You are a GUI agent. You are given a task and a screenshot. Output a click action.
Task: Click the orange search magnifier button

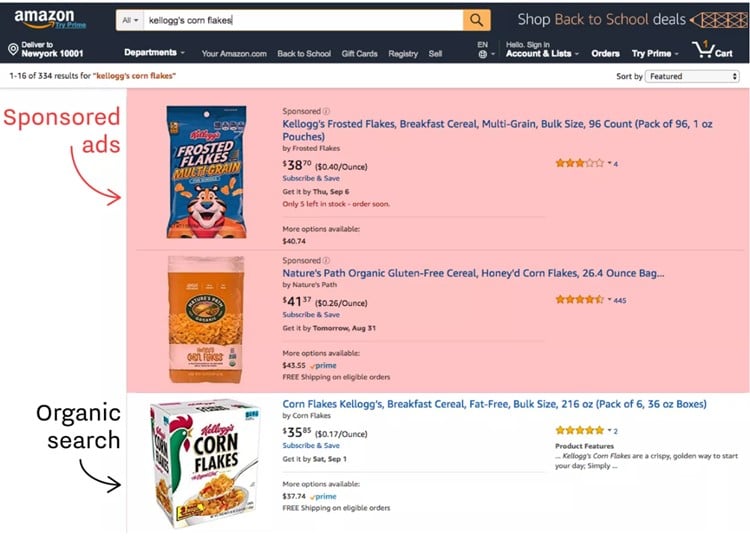477,20
